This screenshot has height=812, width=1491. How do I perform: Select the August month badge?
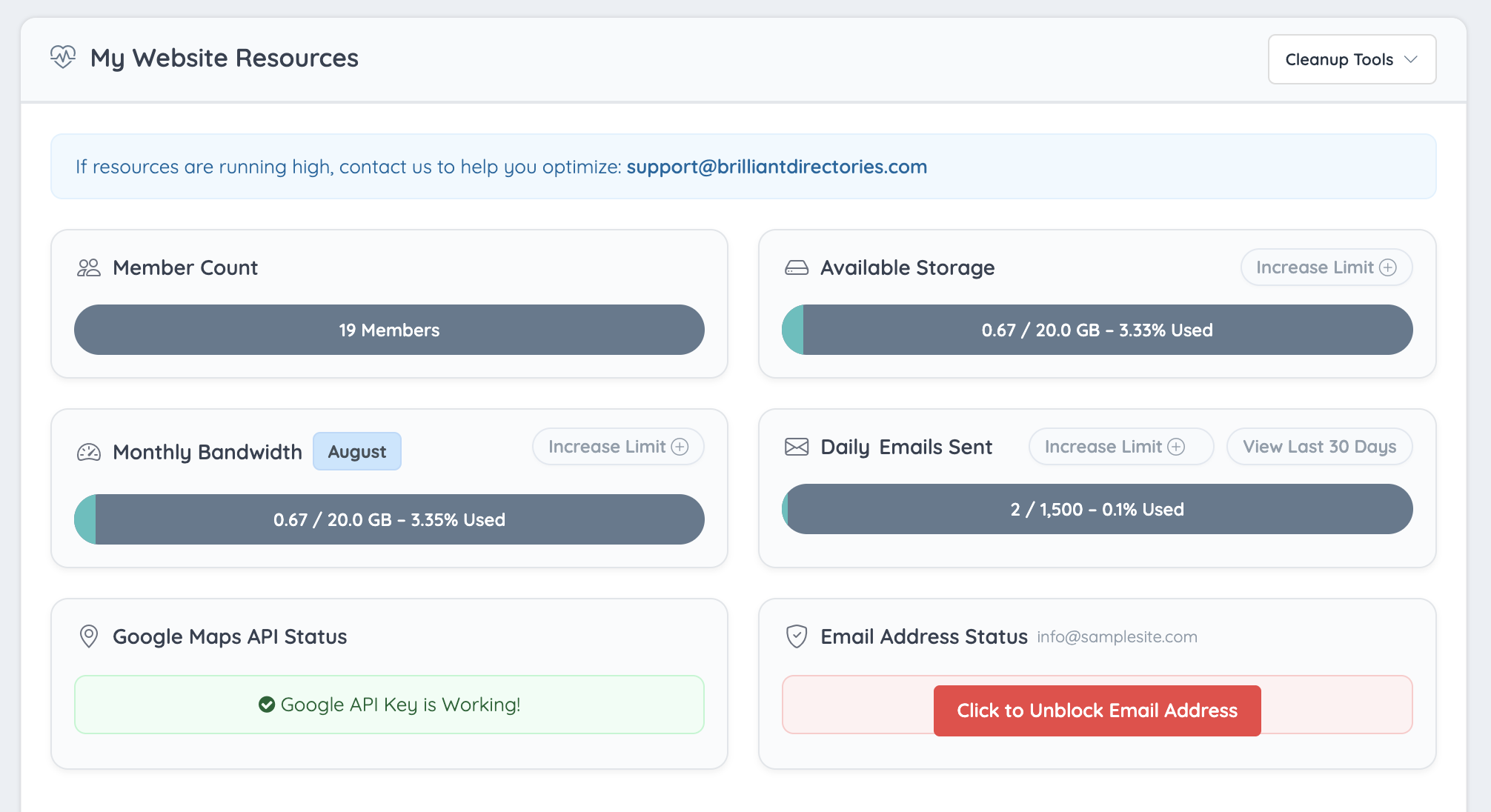pos(357,451)
